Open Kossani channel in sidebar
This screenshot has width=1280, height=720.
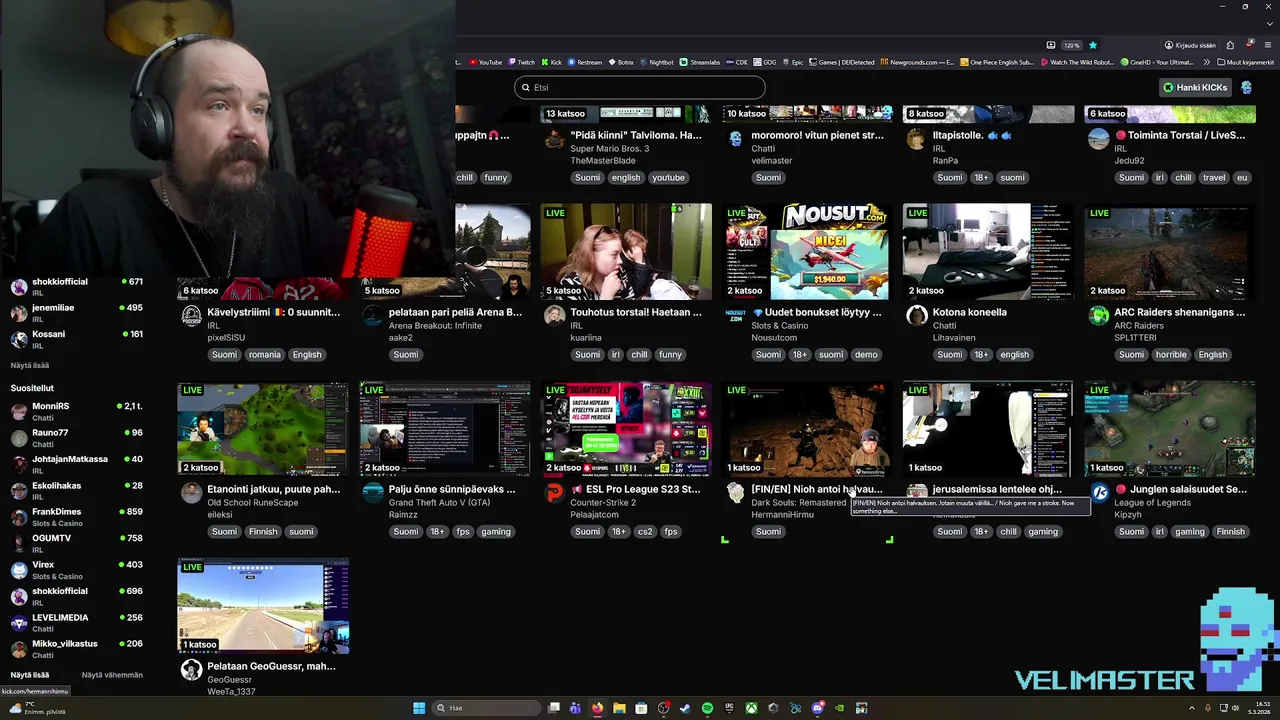77,339
